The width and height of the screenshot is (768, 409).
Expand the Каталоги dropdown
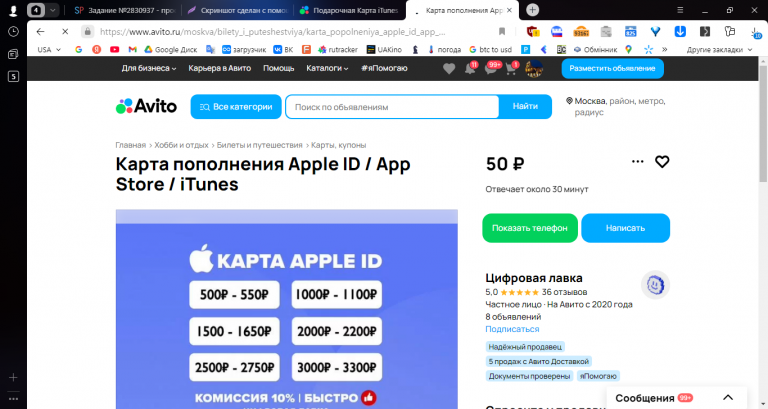[x=327, y=68]
